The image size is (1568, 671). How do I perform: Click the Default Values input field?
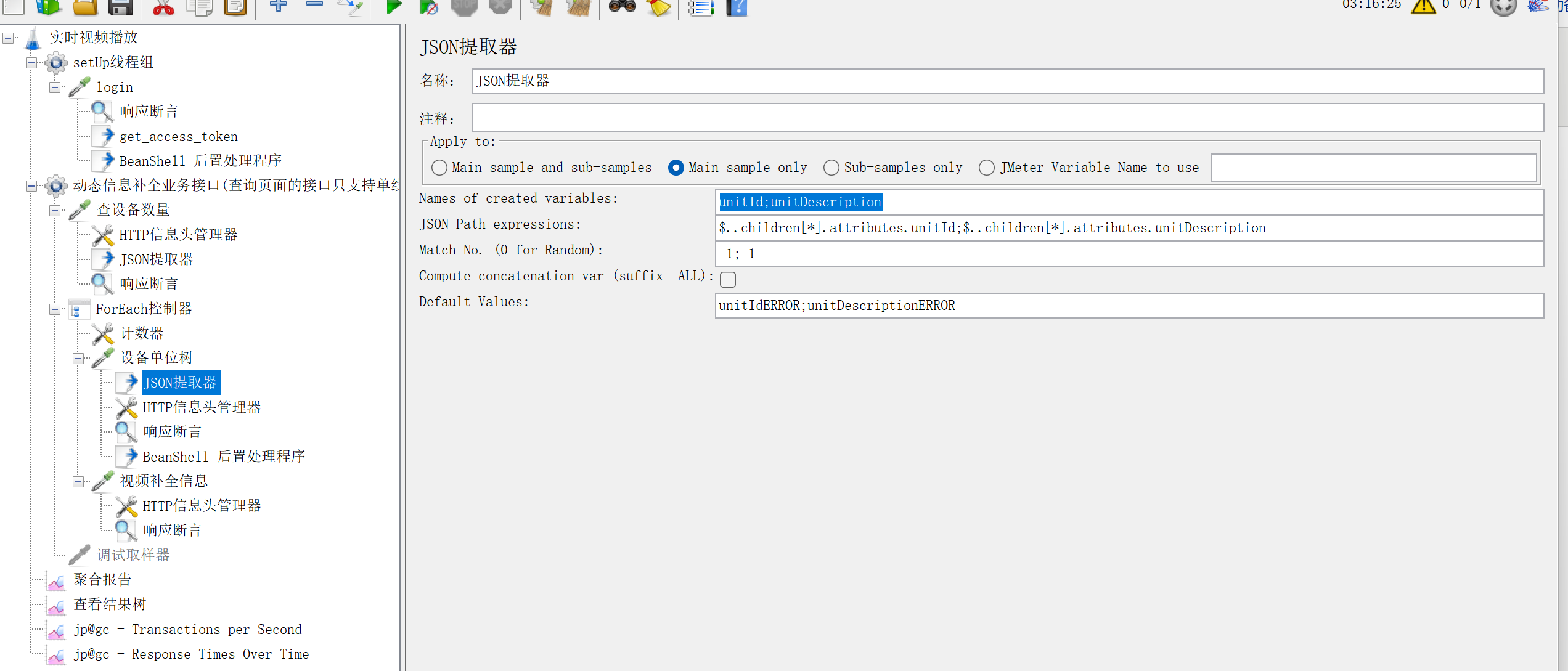(1128, 306)
